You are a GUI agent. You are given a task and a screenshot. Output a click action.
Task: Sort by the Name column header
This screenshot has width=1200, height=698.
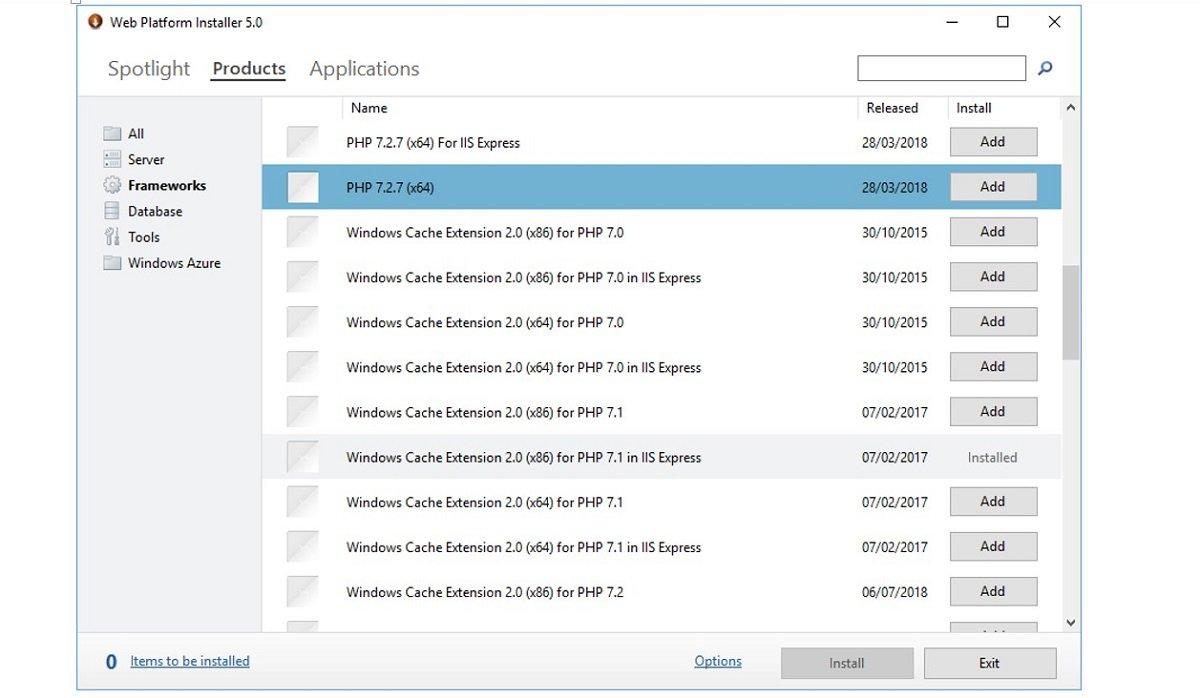tap(369, 108)
